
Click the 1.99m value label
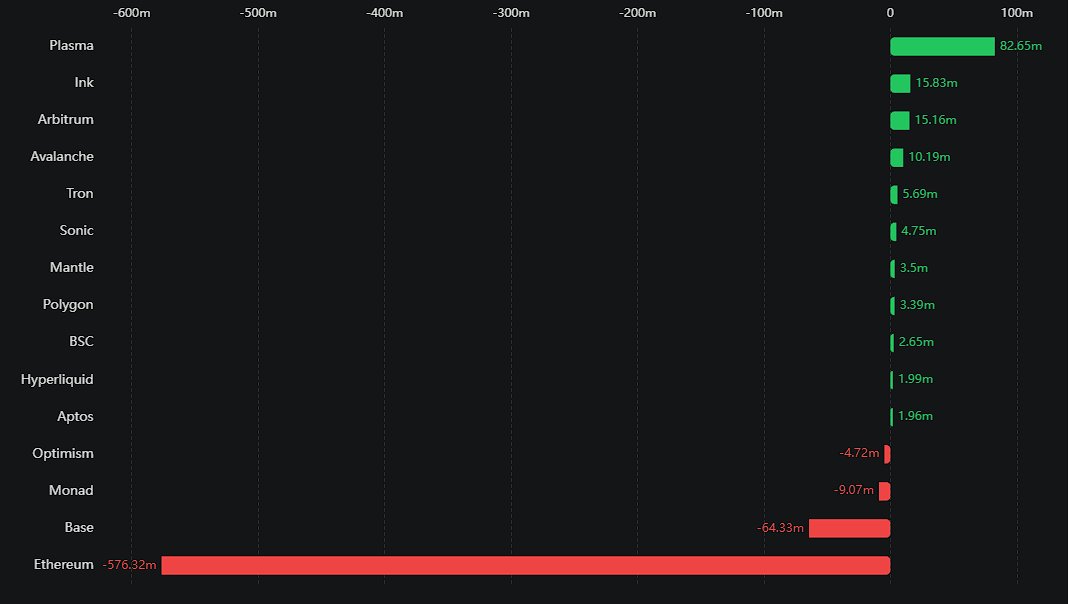[x=915, y=379]
